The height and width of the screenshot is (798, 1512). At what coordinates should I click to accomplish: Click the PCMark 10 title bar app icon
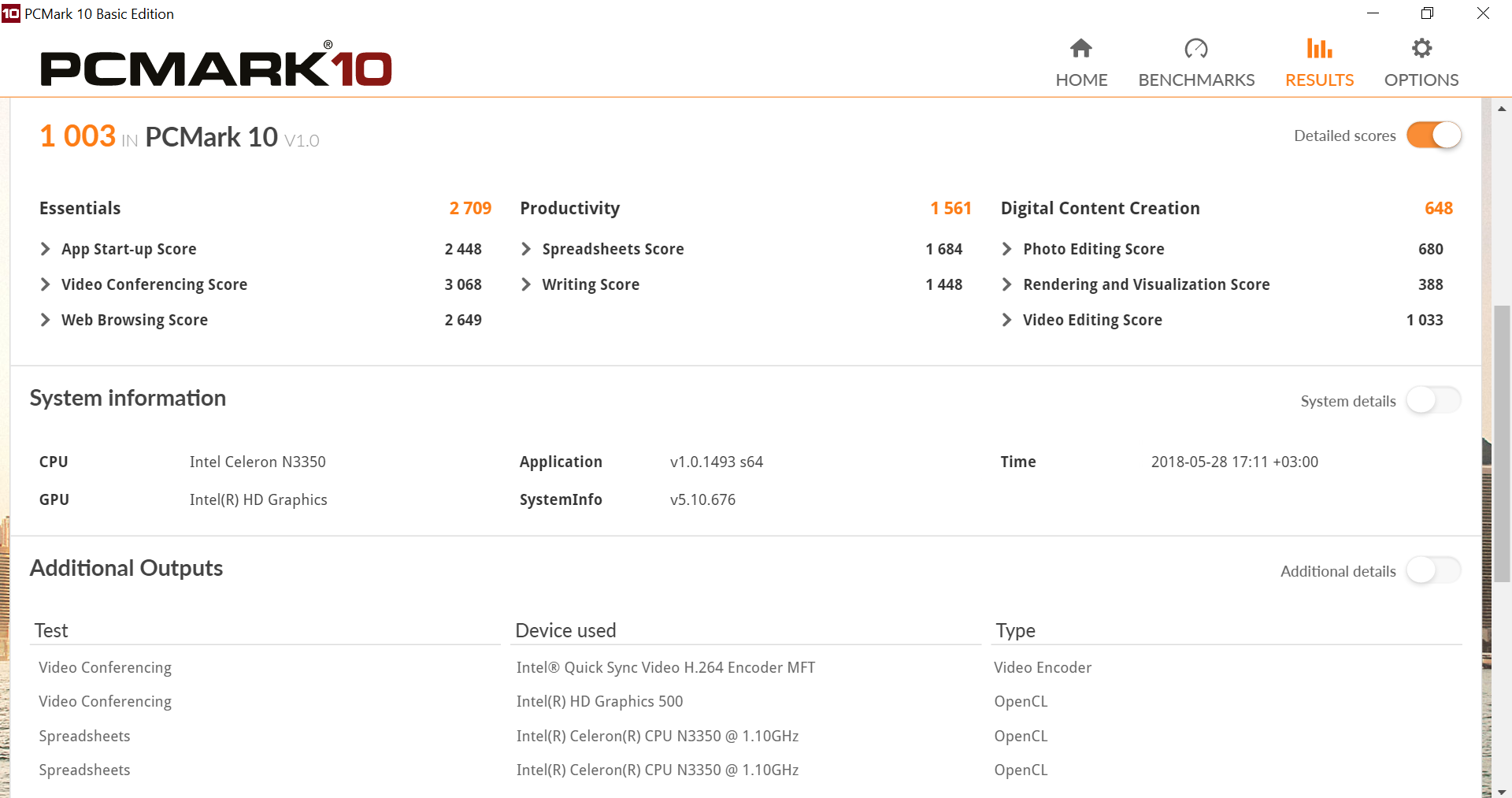(x=11, y=13)
